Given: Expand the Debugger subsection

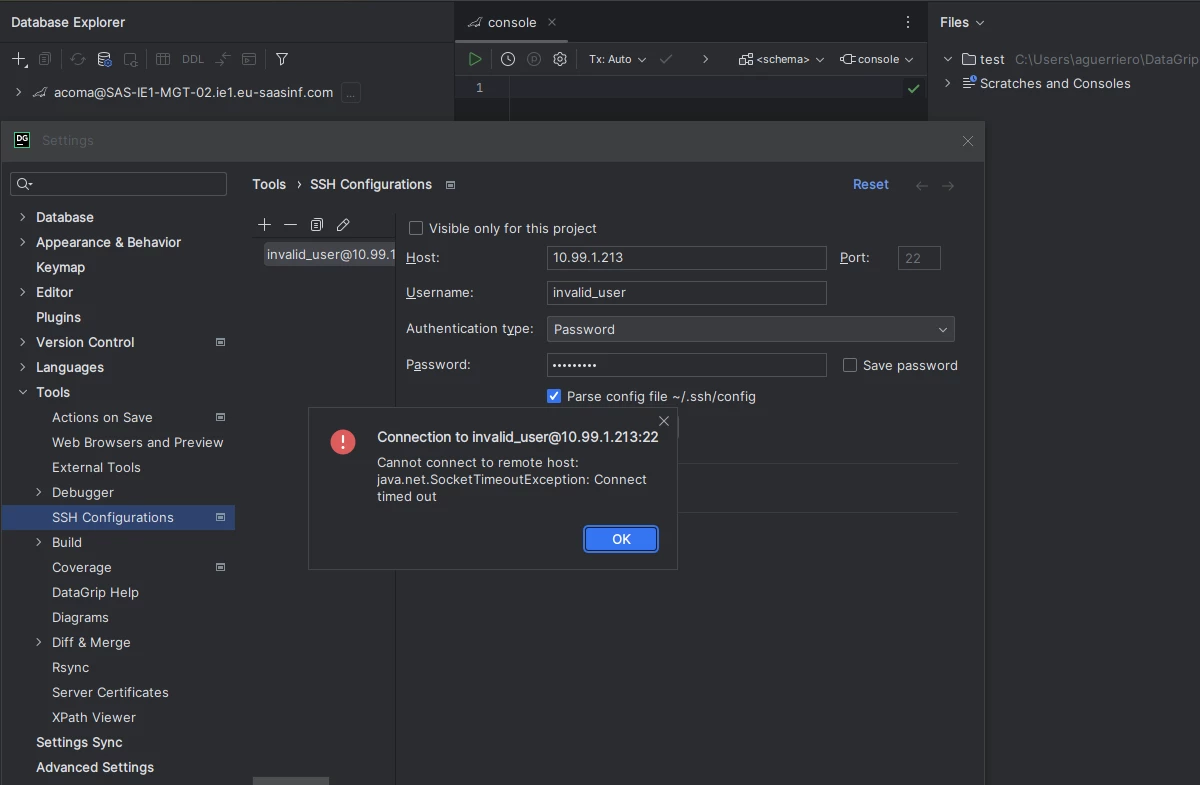Looking at the screenshot, I should click(x=39, y=492).
